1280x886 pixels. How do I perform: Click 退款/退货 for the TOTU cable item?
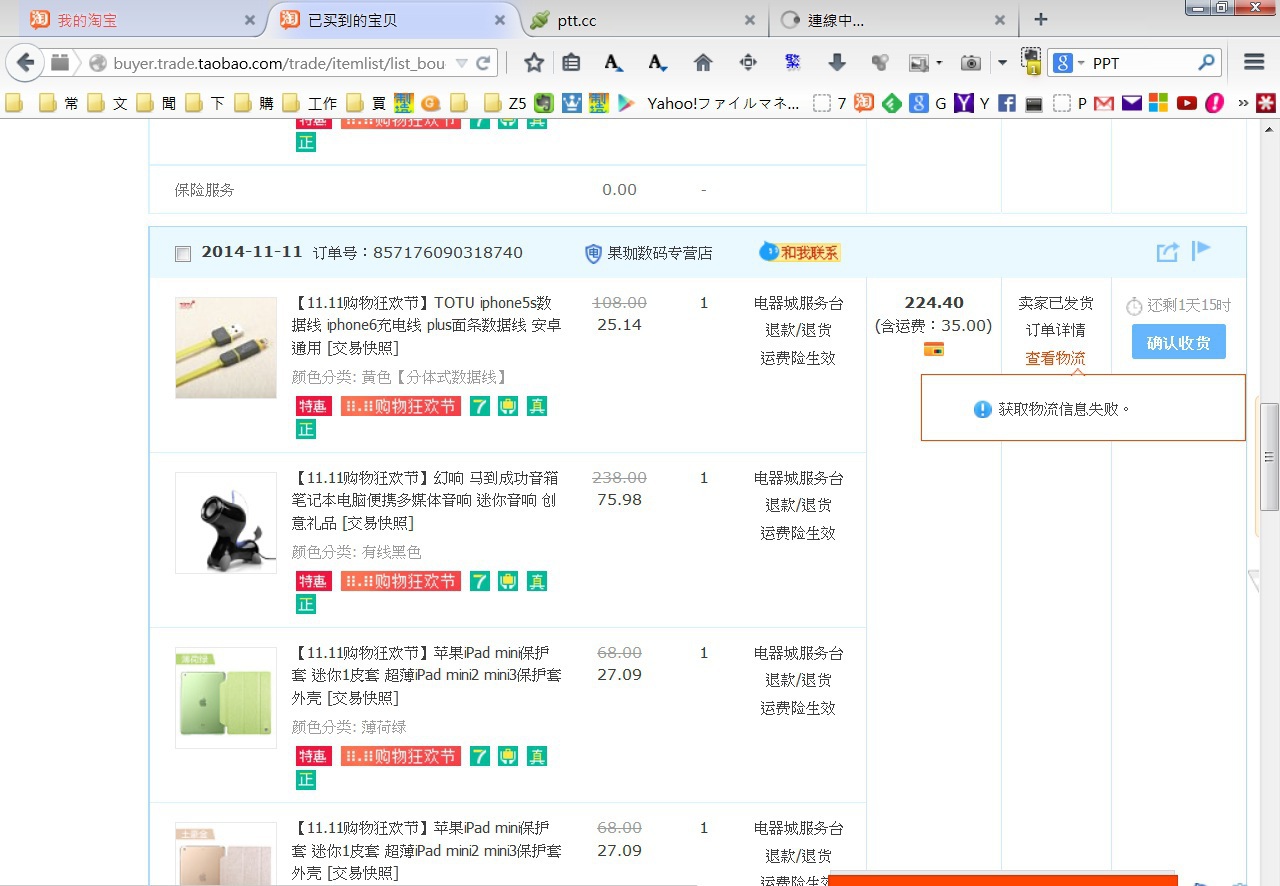coord(799,330)
